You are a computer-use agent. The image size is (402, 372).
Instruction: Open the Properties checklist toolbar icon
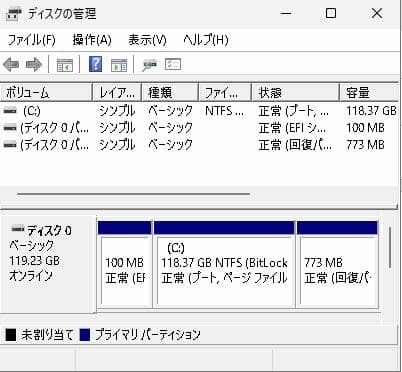[173, 64]
